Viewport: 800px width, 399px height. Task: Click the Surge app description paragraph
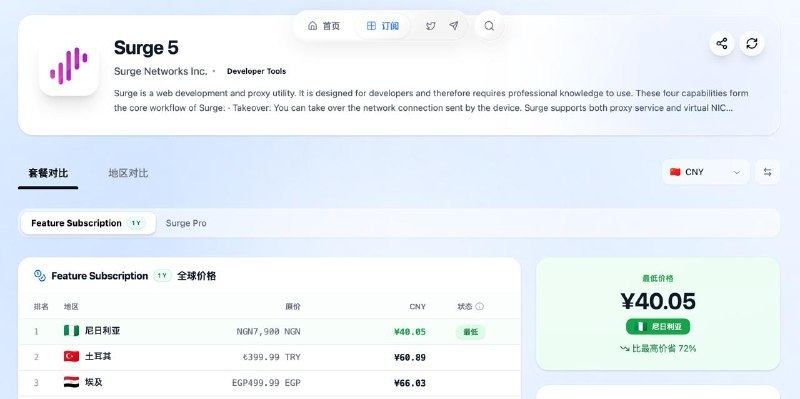tap(431, 101)
